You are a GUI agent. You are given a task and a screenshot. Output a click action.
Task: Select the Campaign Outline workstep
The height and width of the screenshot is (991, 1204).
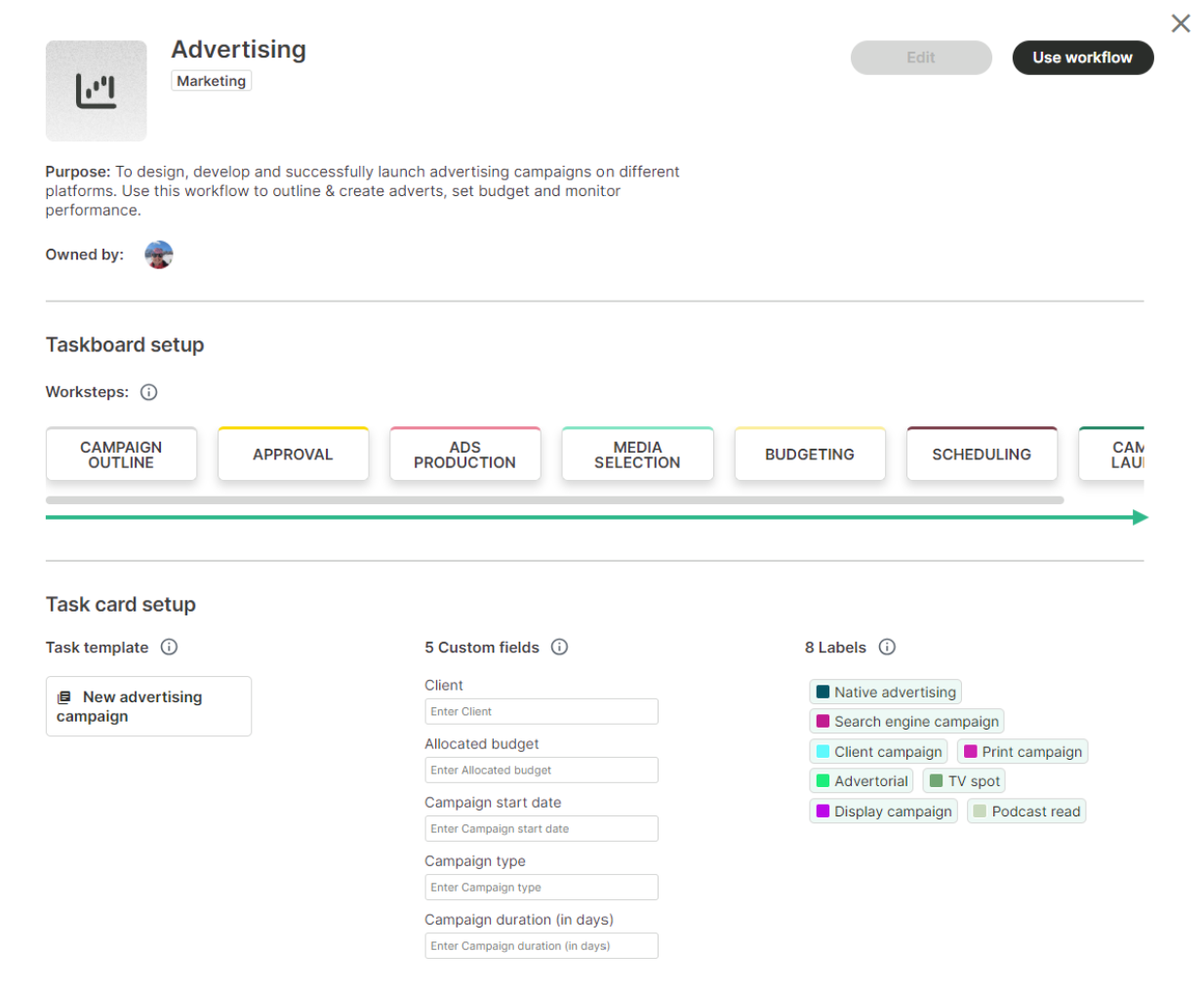pyautogui.click(x=121, y=455)
